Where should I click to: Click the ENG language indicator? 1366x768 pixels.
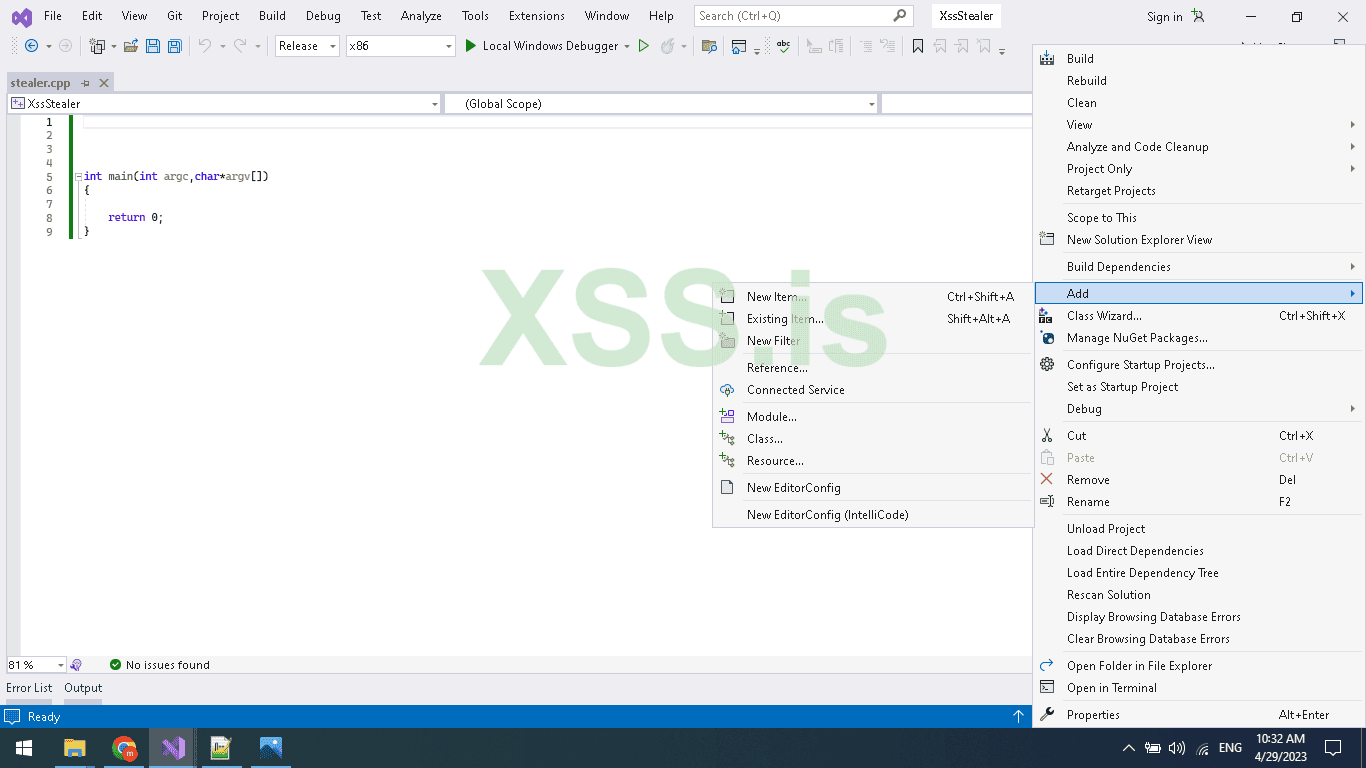click(1230, 748)
